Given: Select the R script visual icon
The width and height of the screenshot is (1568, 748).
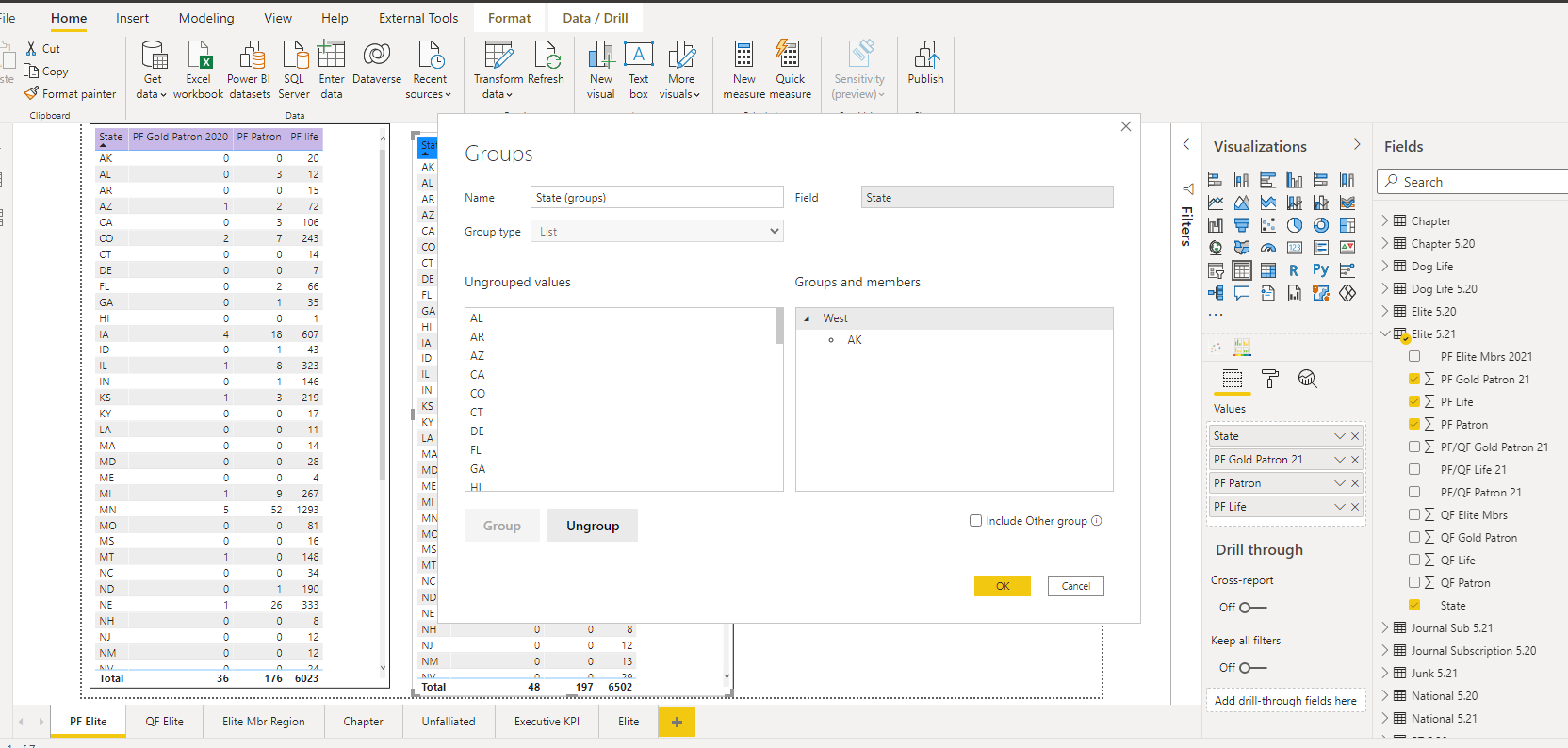Looking at the screenshot, I should click(1294, 270).
